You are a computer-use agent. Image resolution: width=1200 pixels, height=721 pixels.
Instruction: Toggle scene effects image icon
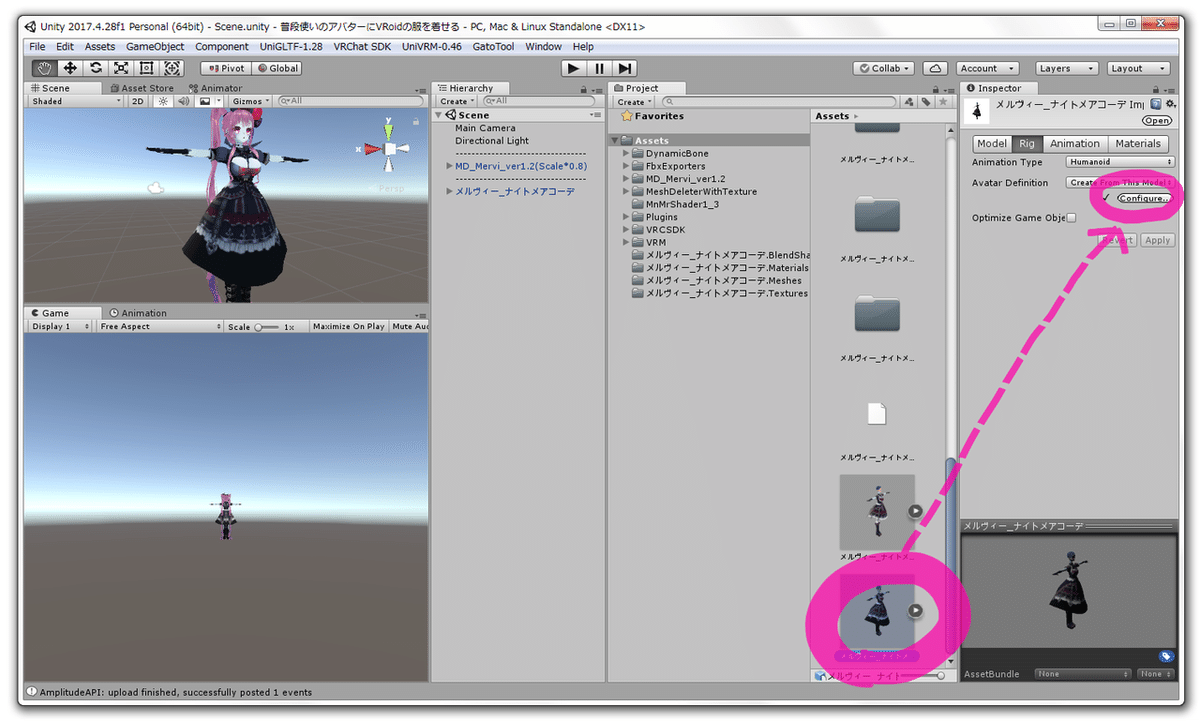[x=205, y=101]
